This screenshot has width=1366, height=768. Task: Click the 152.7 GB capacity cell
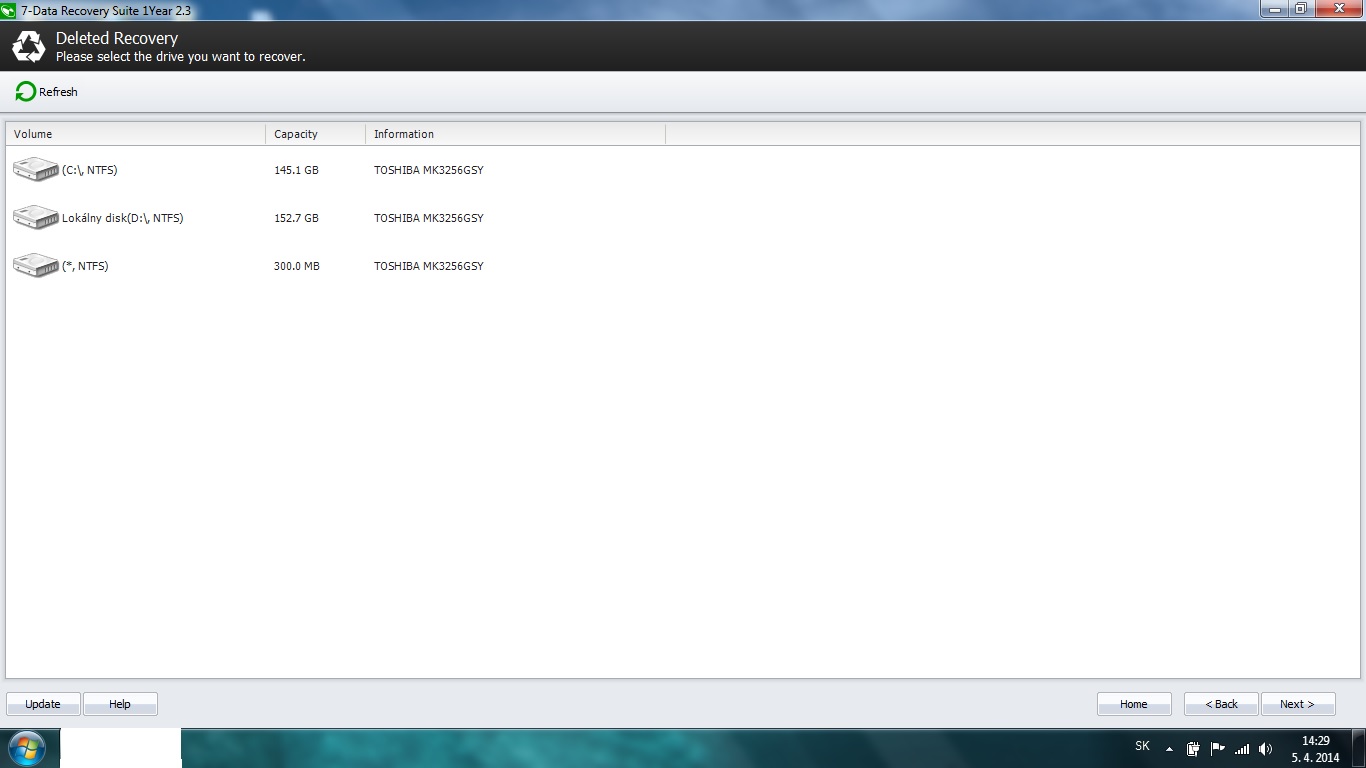pos(296,219)
